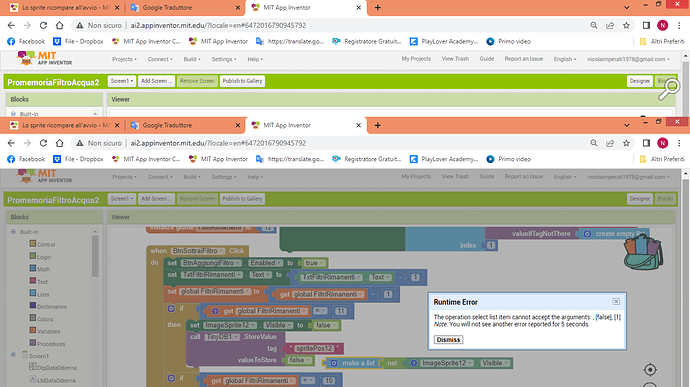Dismiss the Runtime Error dialog
Screen dimensions: 690x387
(448, 339)
